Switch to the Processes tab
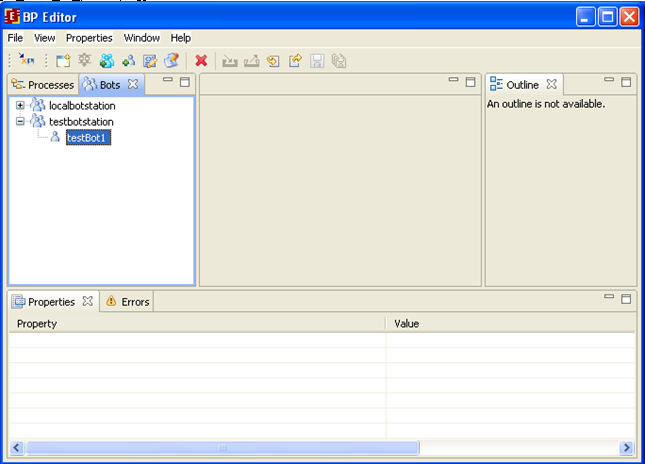The width and height of the screenshot is (645, 464). pos(43,85)
